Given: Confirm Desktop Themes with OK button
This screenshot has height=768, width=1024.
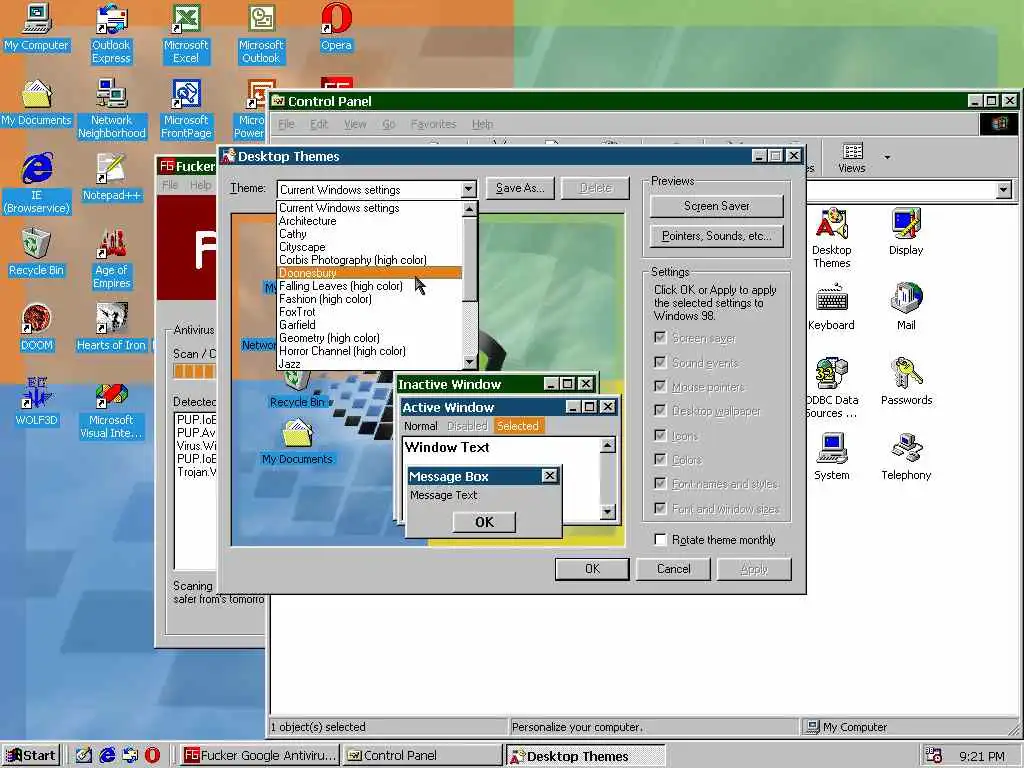Looking at the screenshot, I should click(592, 569).
